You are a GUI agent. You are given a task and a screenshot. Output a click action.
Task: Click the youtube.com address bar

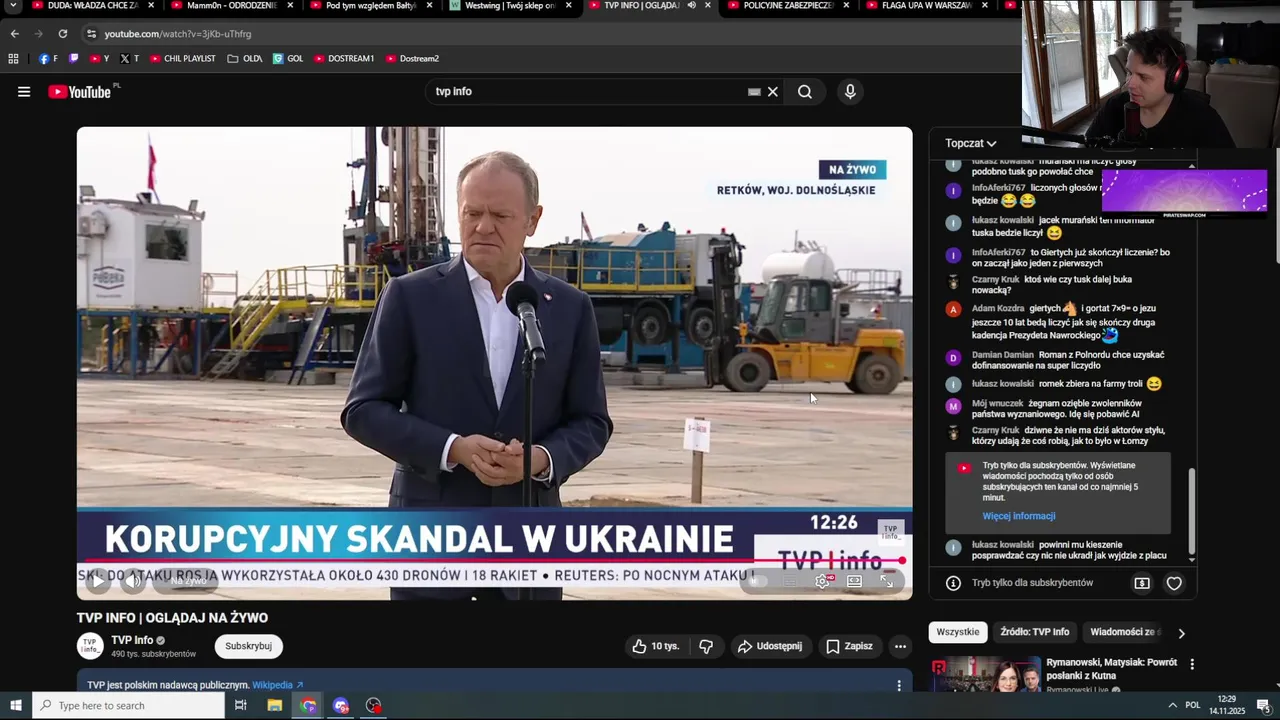(x=550, y=33)
